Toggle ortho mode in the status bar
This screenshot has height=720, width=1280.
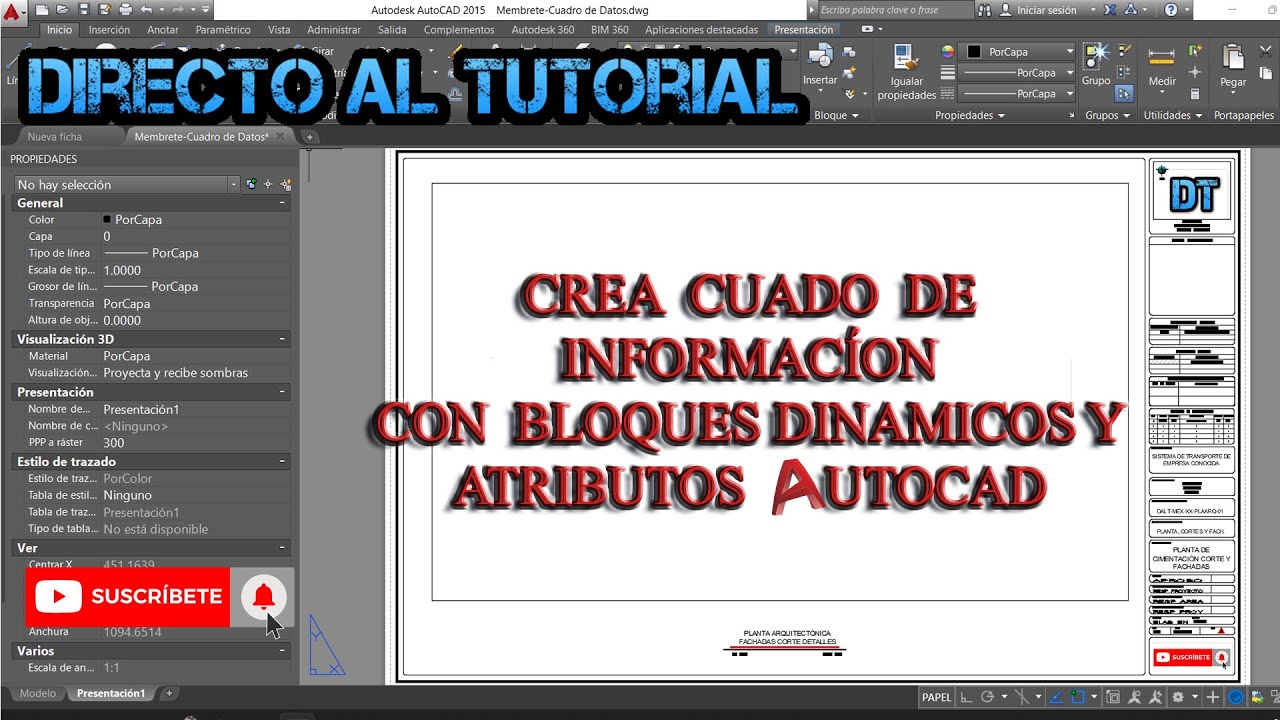pyautogui.click(x=965, y=697)
